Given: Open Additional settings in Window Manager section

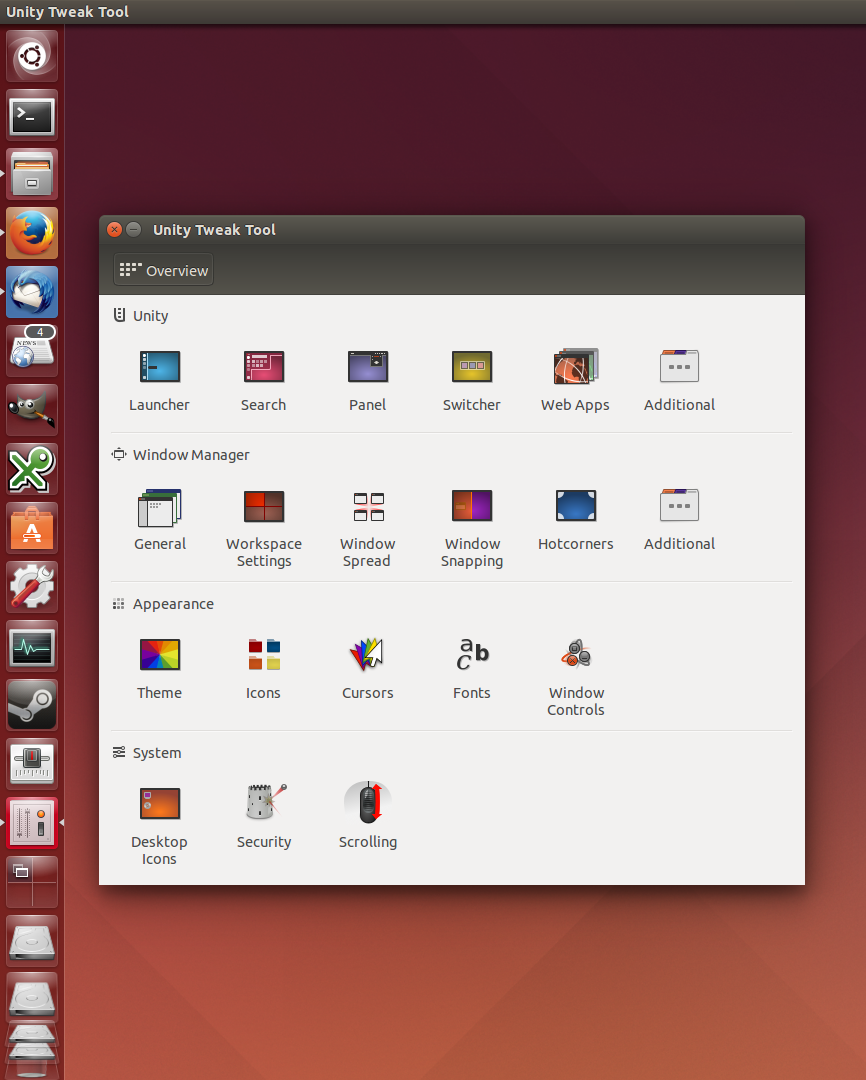Looking at the screenshot, I should pyautogui.click(x=679, y=506).
